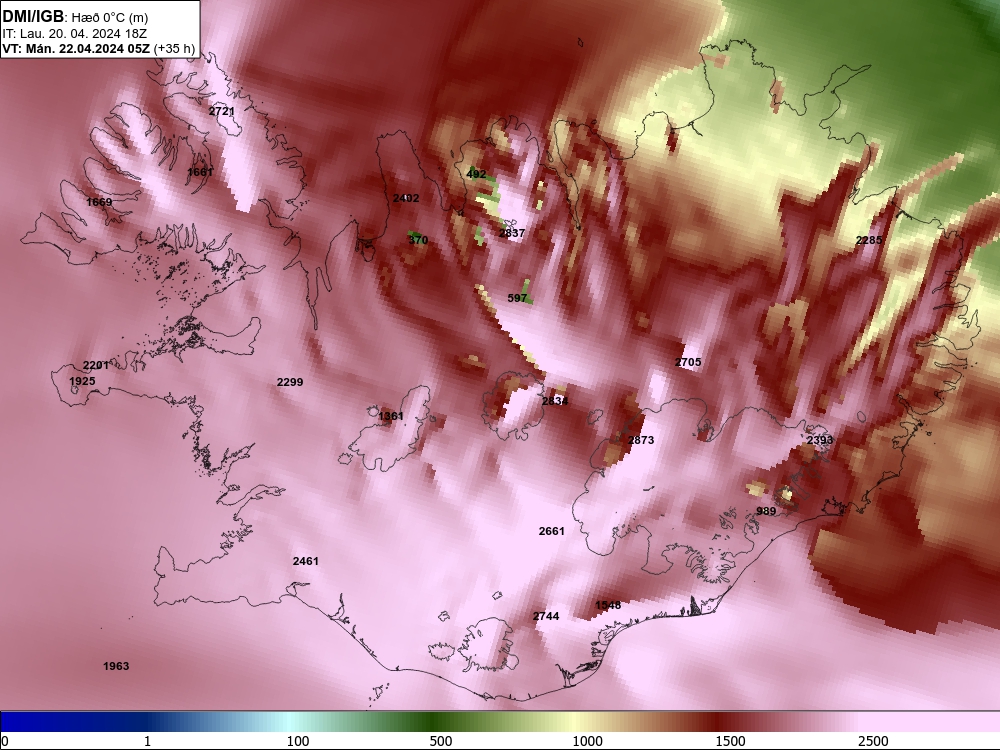Click the DMI/IGB title text

pyautogui.click(x=33, y=17)
